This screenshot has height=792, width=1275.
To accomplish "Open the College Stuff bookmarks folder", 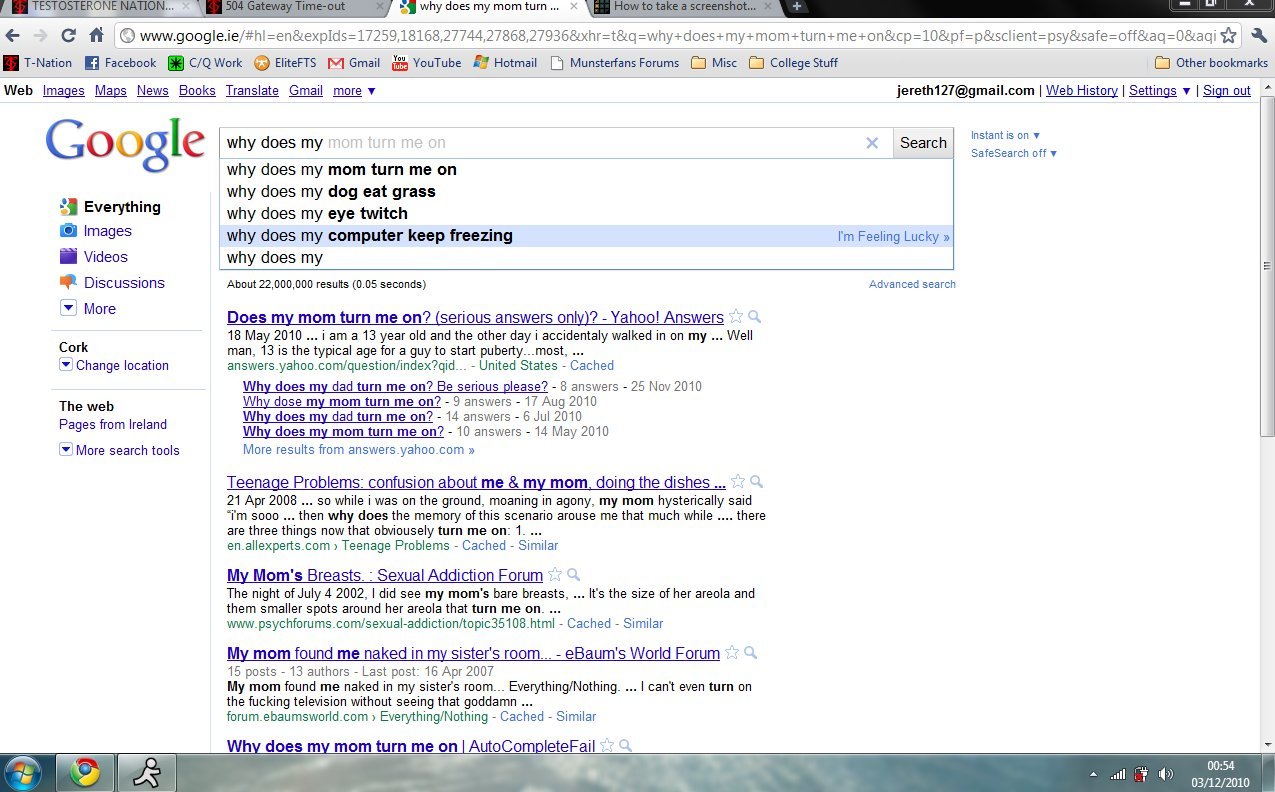I will [792, 62].
